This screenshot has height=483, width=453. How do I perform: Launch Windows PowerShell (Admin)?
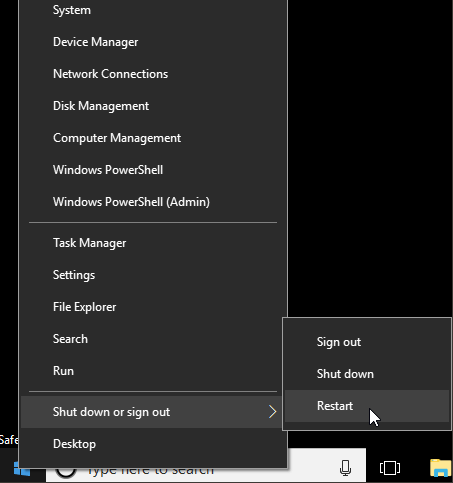(x=153, y=202)
